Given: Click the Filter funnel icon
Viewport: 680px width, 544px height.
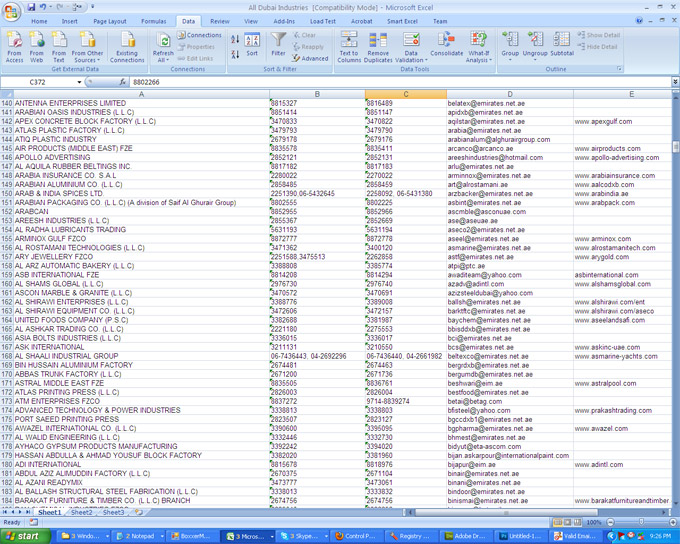Looking at the screenshot, I should (278, 45).
